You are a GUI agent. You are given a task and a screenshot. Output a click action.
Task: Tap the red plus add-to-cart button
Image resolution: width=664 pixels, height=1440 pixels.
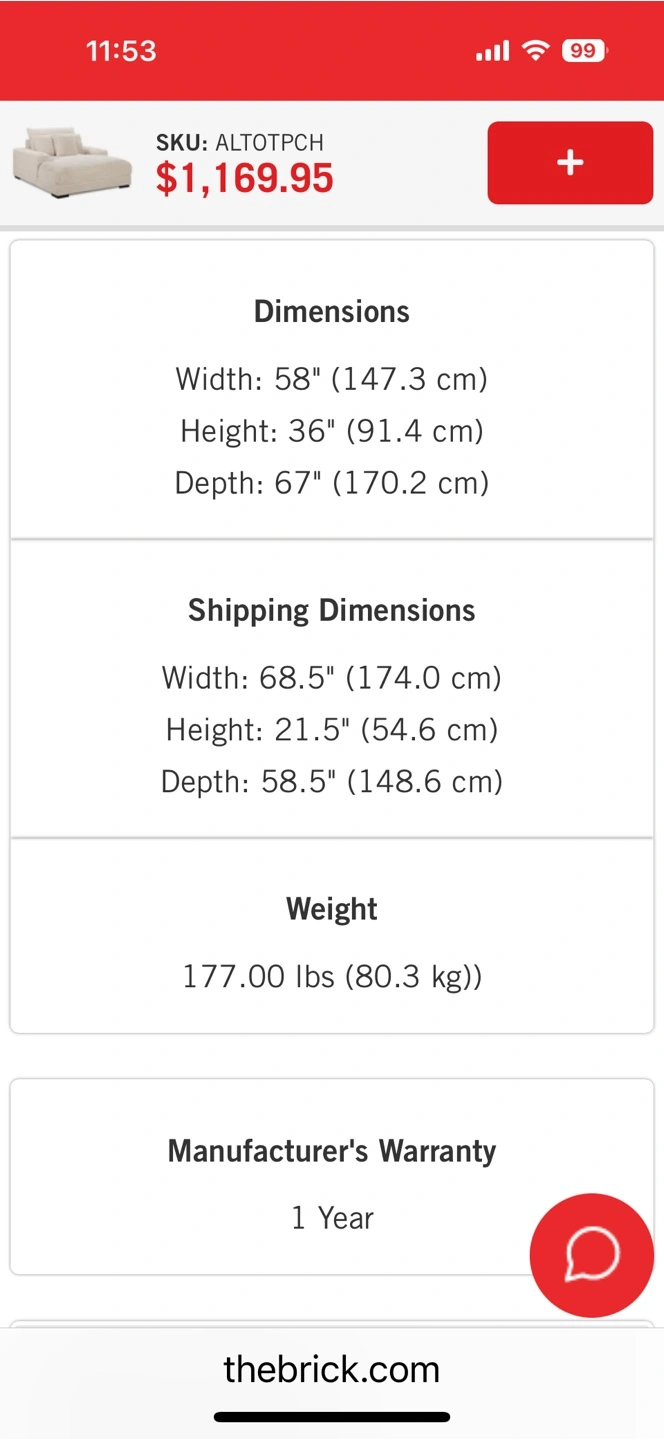570,163
